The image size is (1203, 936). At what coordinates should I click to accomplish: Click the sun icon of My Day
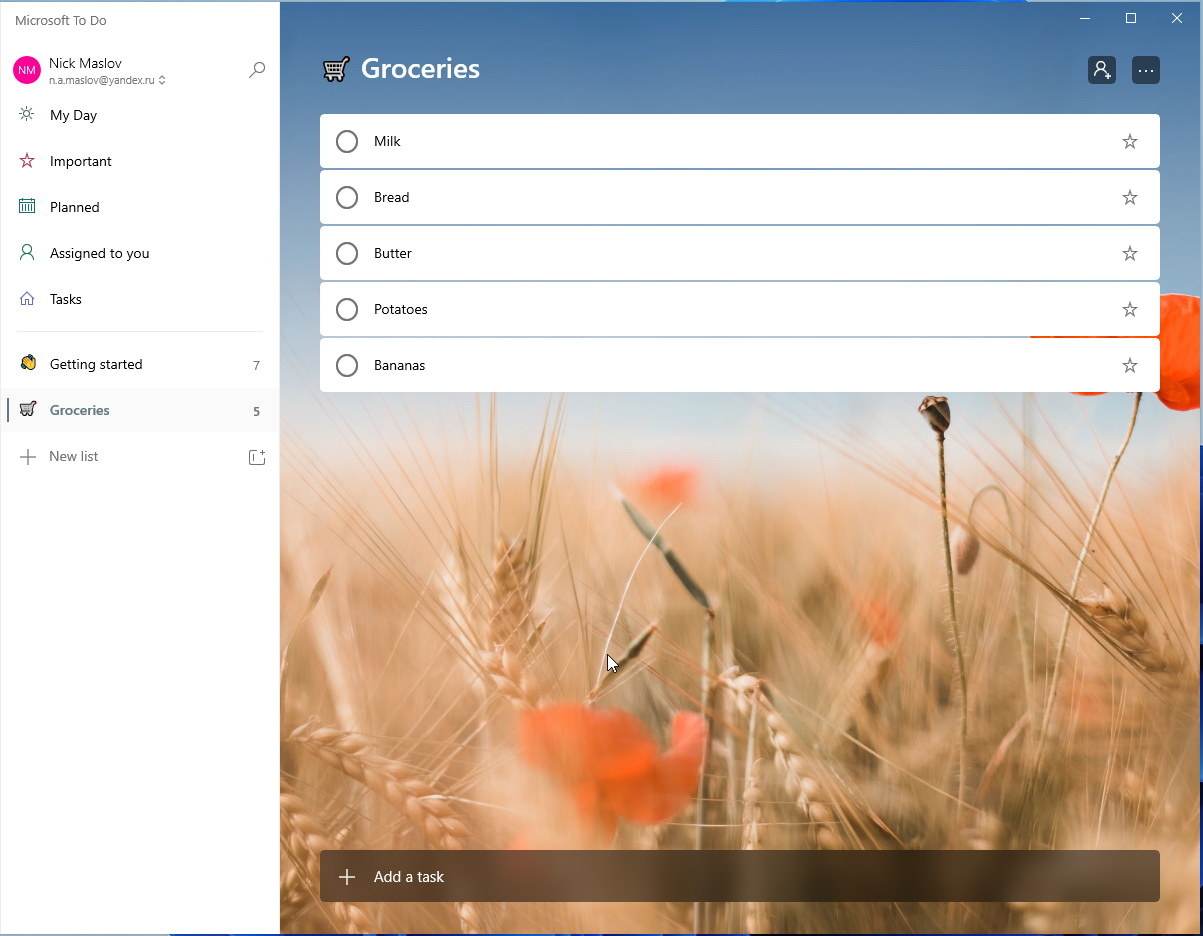tap(27, 114)
